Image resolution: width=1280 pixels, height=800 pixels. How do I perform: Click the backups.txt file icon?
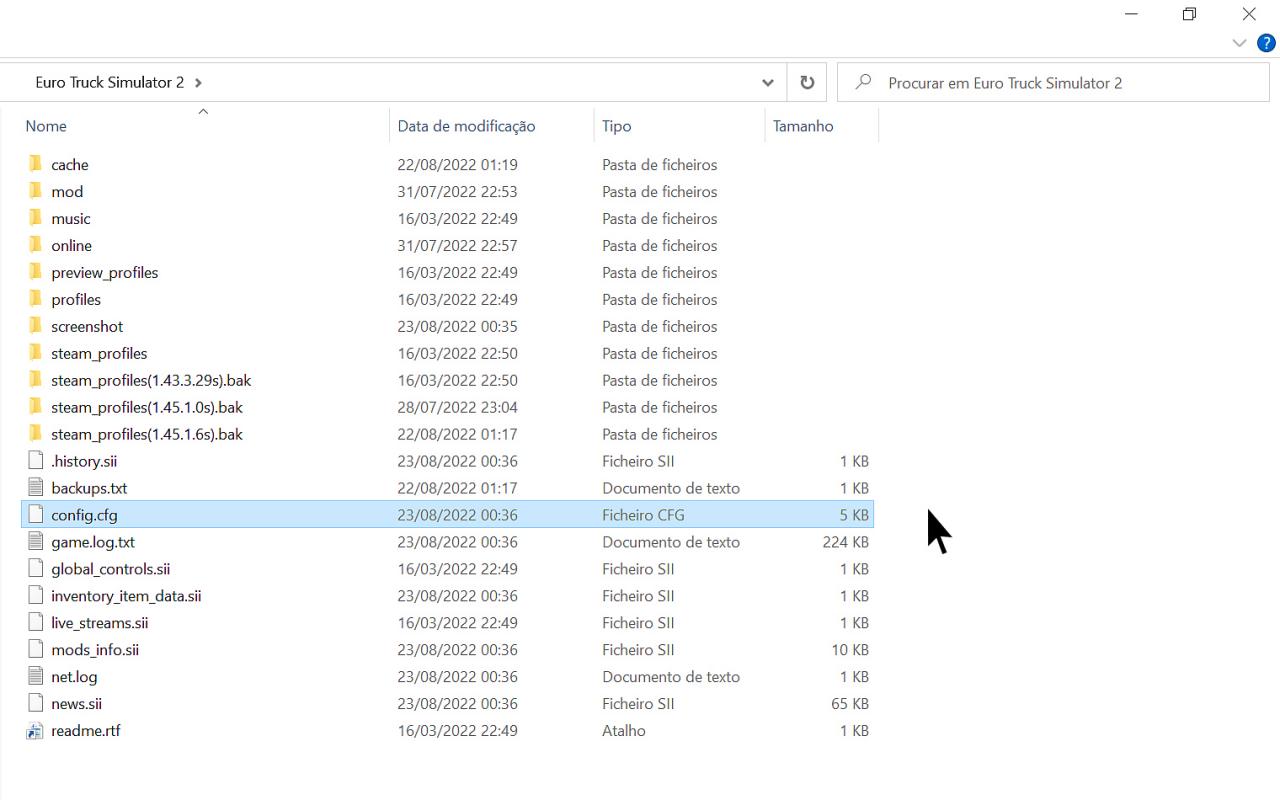pyautogui.click(x=36, y=488)
